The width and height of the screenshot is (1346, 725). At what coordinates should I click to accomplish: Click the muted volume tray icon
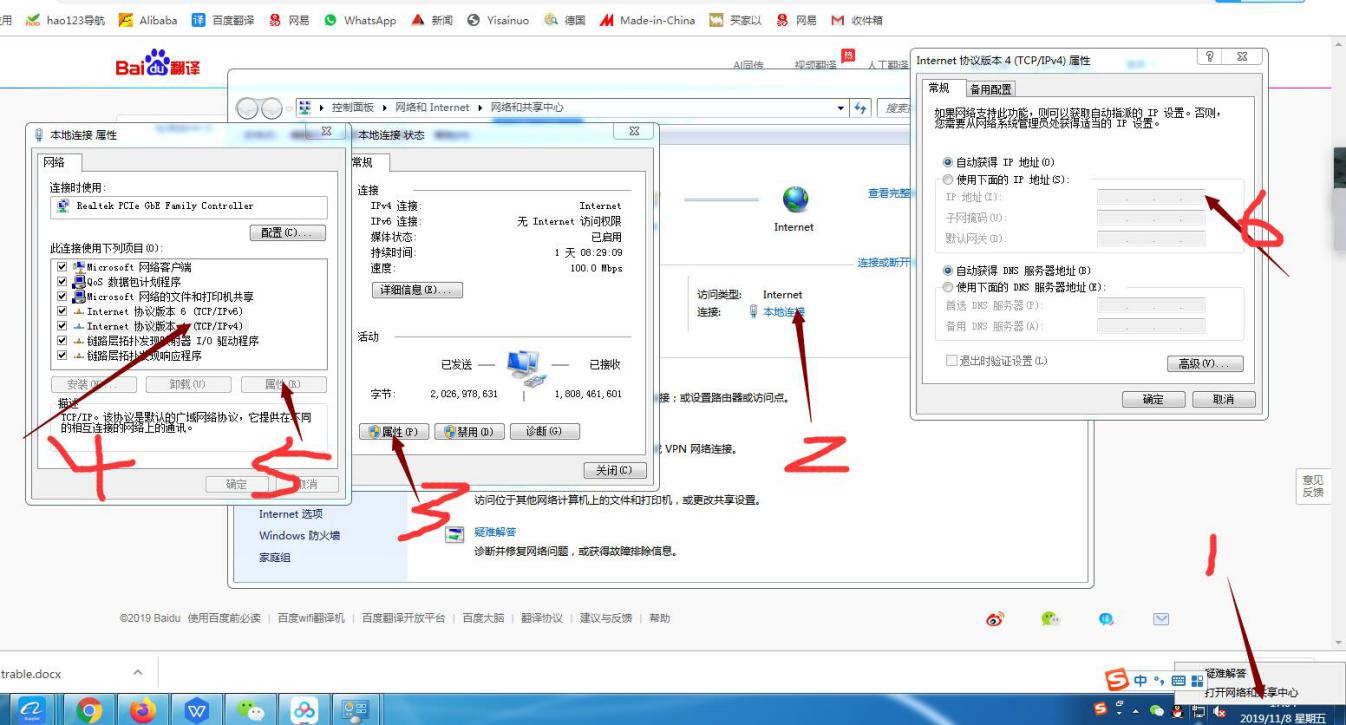(x=1219, y=711)
